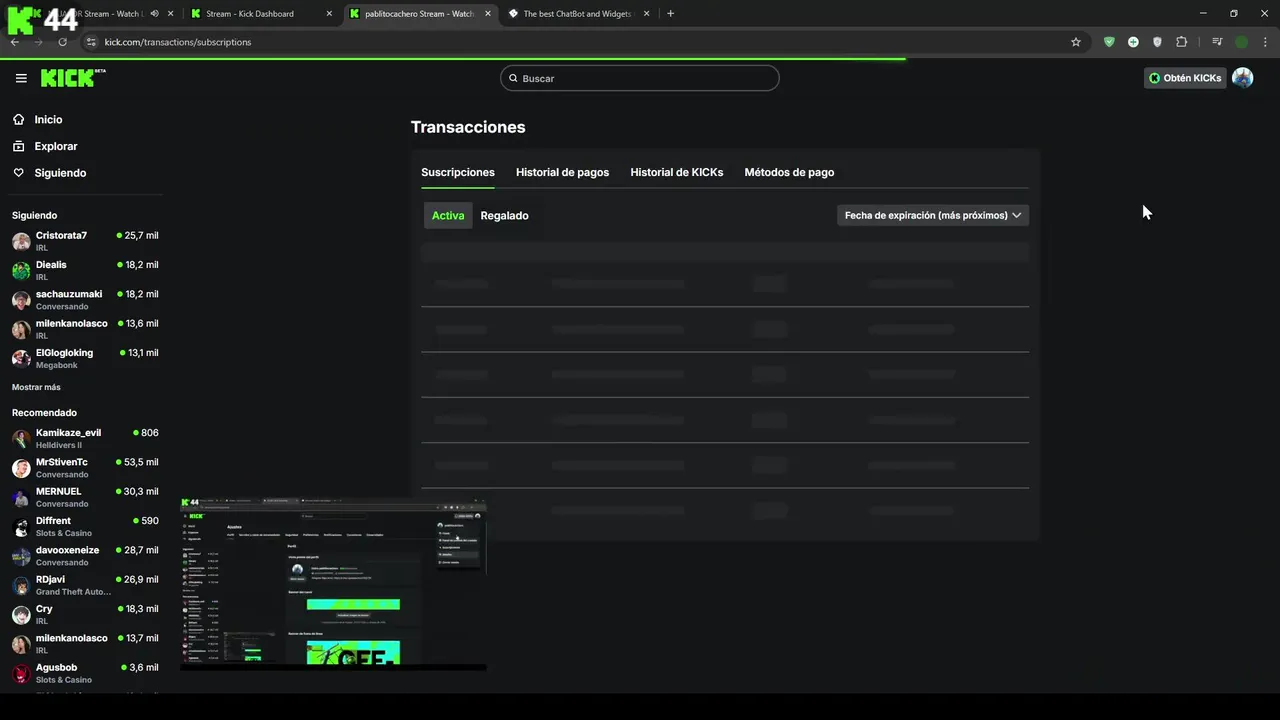Expand the Fecha de expiración sort dropdown
Image resolution: width=1280 pixels, height=720 pixels.
point(933,215)
